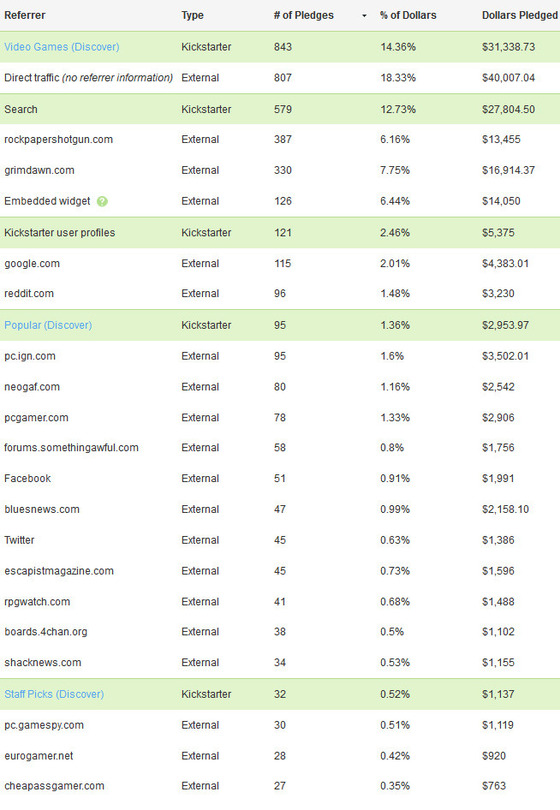Image resolution: width=560 pixels, height=810 pixels.
Task: Open the Staff Picks (Discover) link
Action: (x=54, y=694)
